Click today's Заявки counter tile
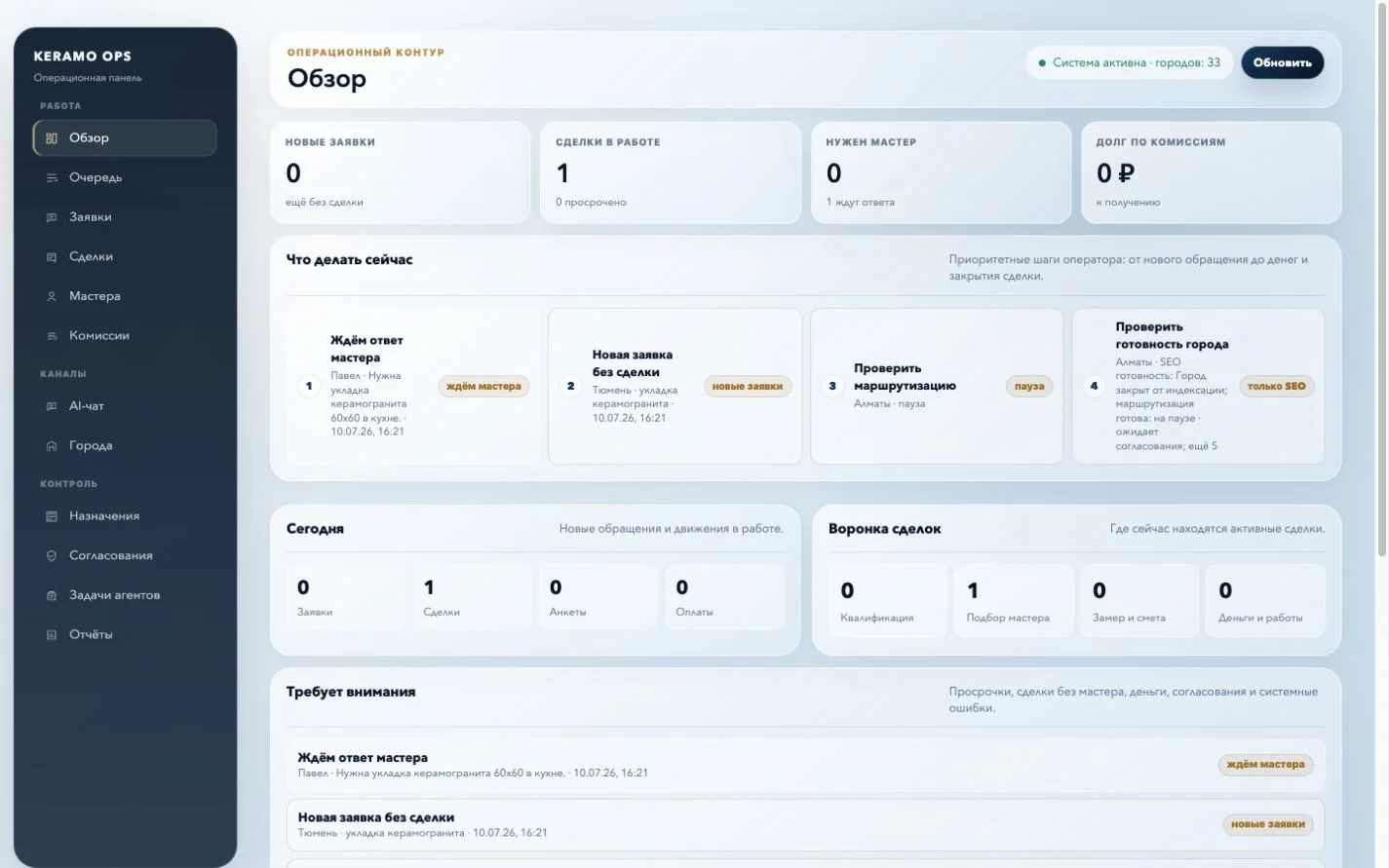The image size is (1389, 868). coord(346,597)
